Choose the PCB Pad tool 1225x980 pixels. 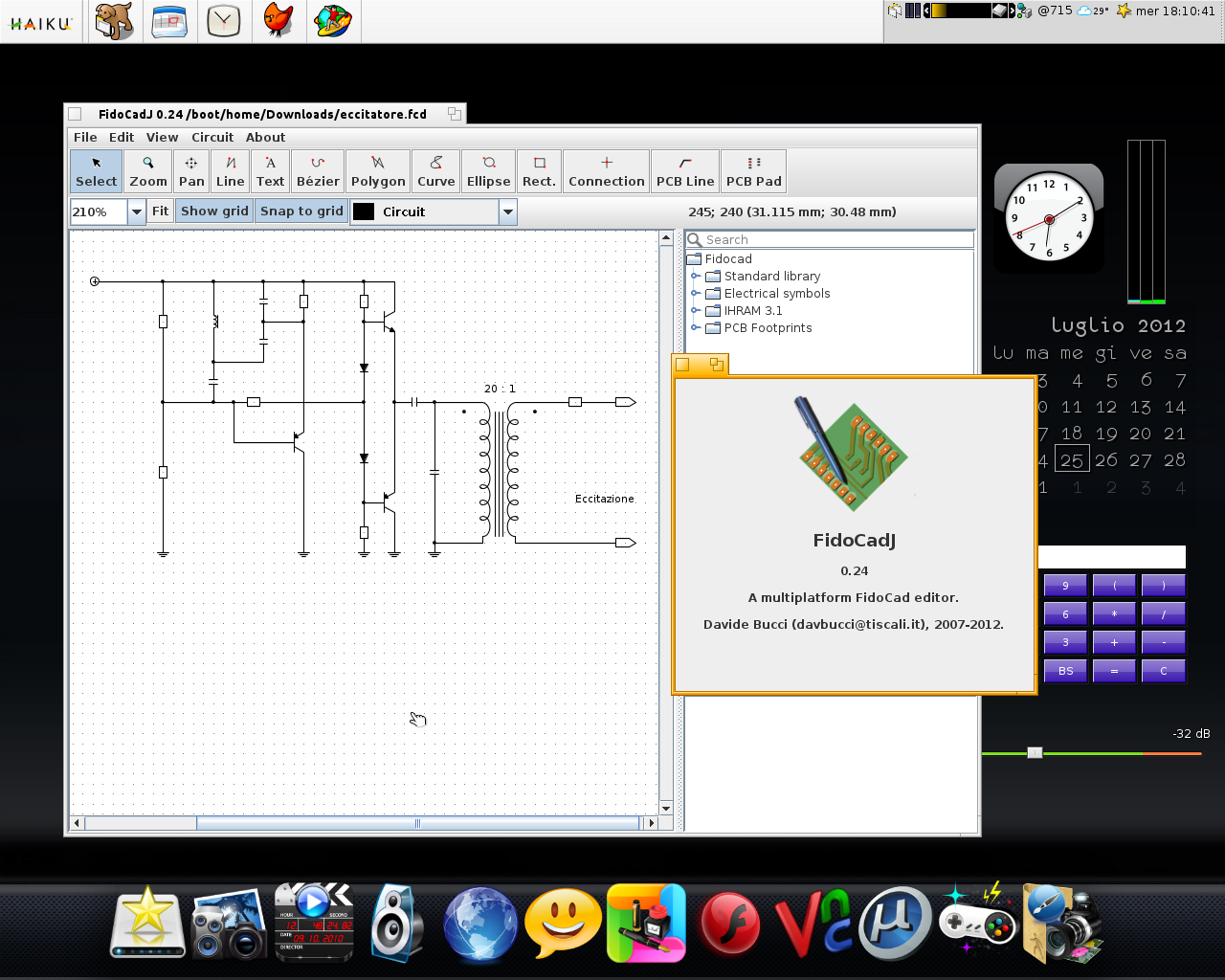point(754,171)
